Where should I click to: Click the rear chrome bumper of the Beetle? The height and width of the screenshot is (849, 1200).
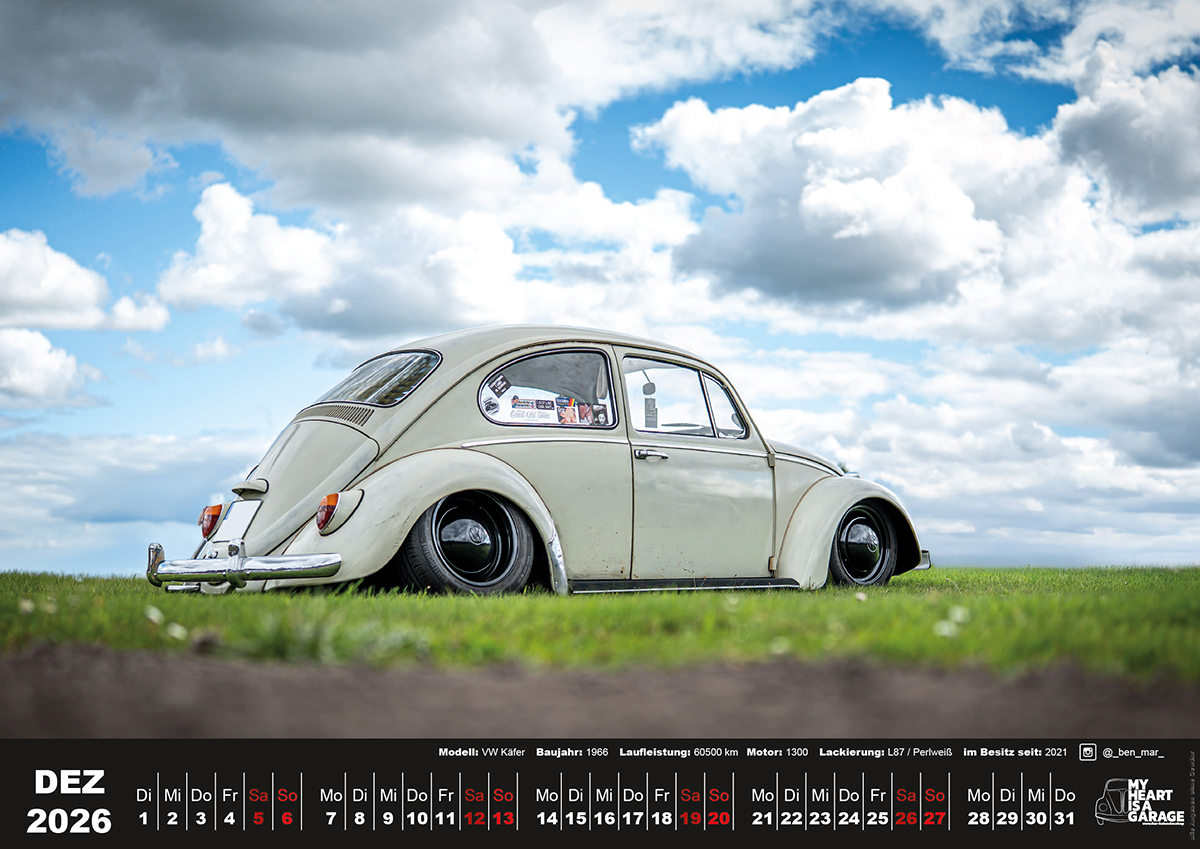click(x=245, y=568)
